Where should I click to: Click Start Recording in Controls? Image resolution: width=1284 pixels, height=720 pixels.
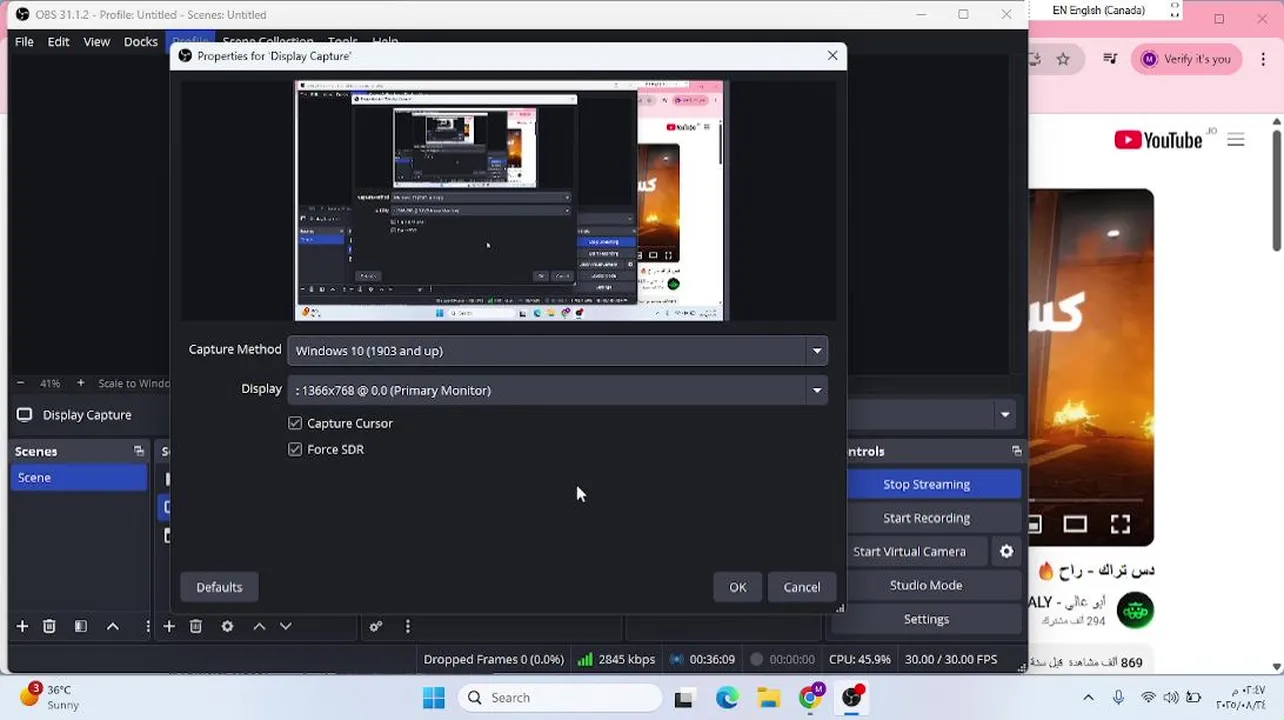[x=927, y=518]
